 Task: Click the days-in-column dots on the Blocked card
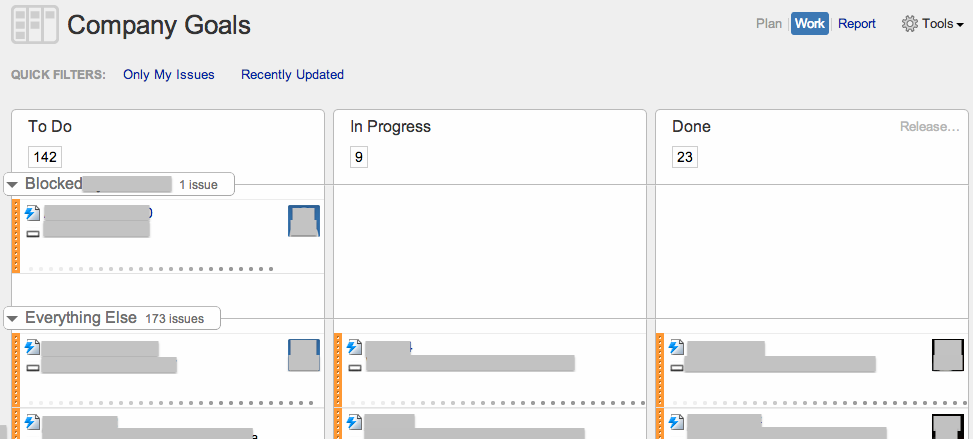pos(150,268)
